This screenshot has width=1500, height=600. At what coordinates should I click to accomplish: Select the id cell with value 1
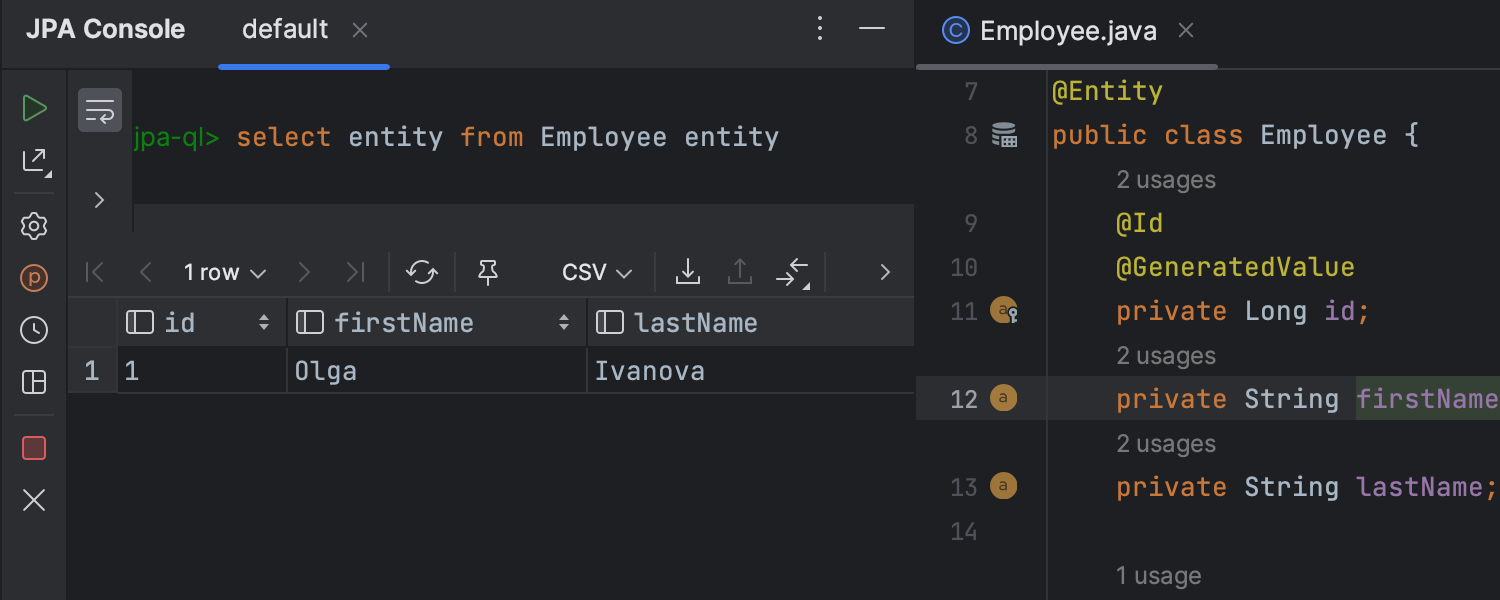click(202, 371)
